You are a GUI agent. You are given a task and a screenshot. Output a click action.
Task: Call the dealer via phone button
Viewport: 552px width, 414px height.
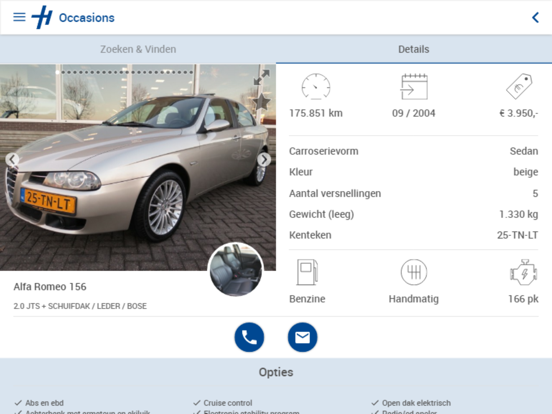(249, 337)
